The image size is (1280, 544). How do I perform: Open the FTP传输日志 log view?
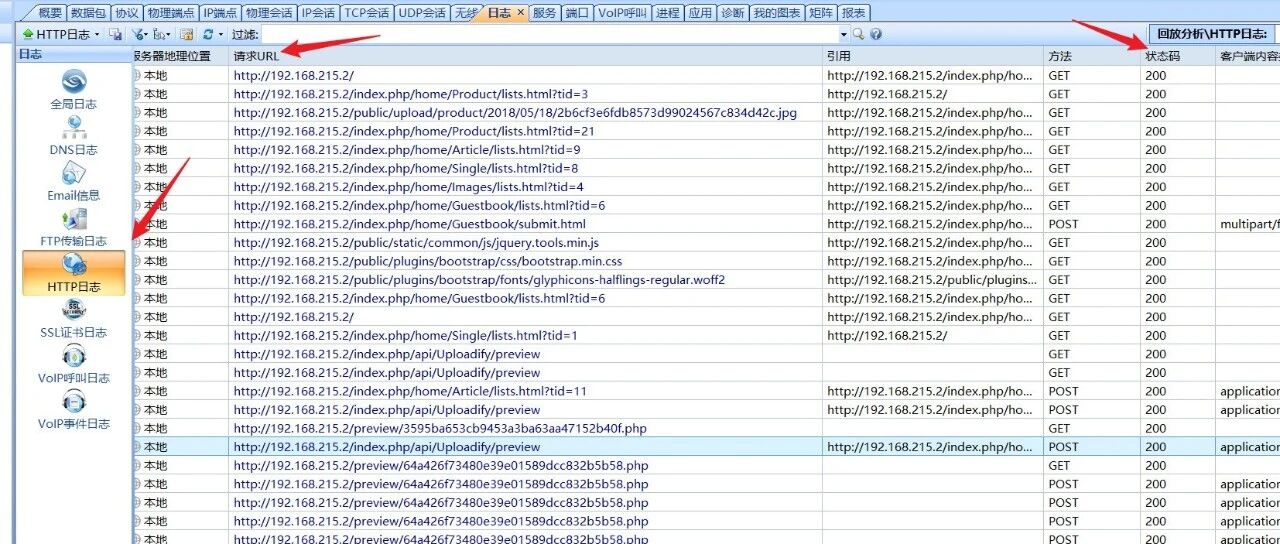click(75, 228)
